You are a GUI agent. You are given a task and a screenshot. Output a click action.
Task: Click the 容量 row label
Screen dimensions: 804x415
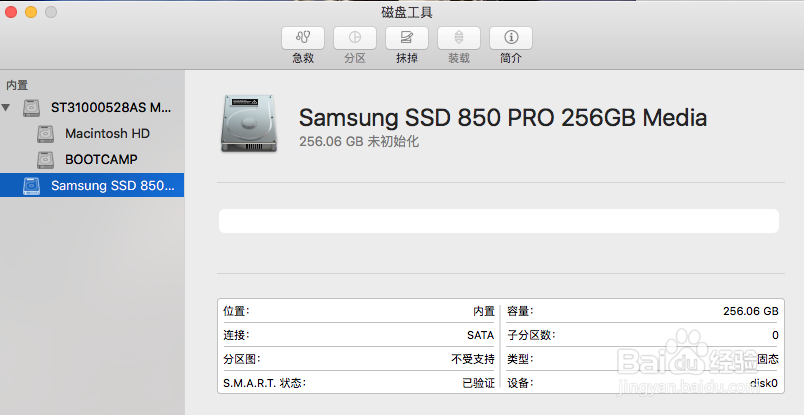click(520, 311)
